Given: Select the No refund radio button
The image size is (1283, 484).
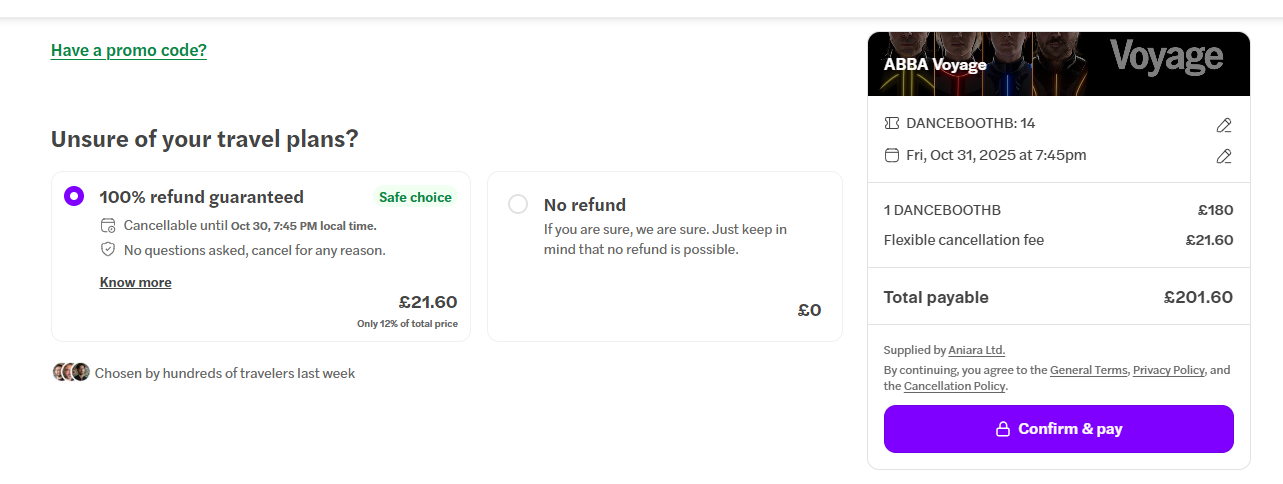Looking at the screenshot, I should 518,204.
